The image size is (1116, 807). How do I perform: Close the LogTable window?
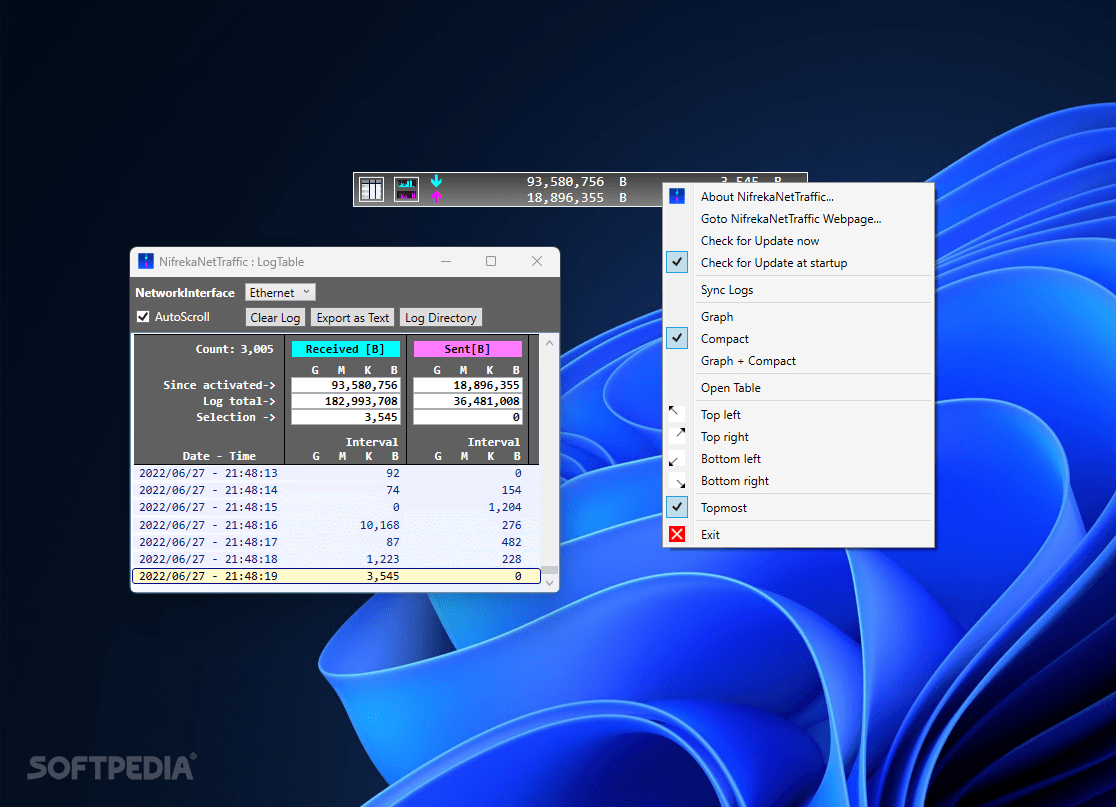click(537, 261)
